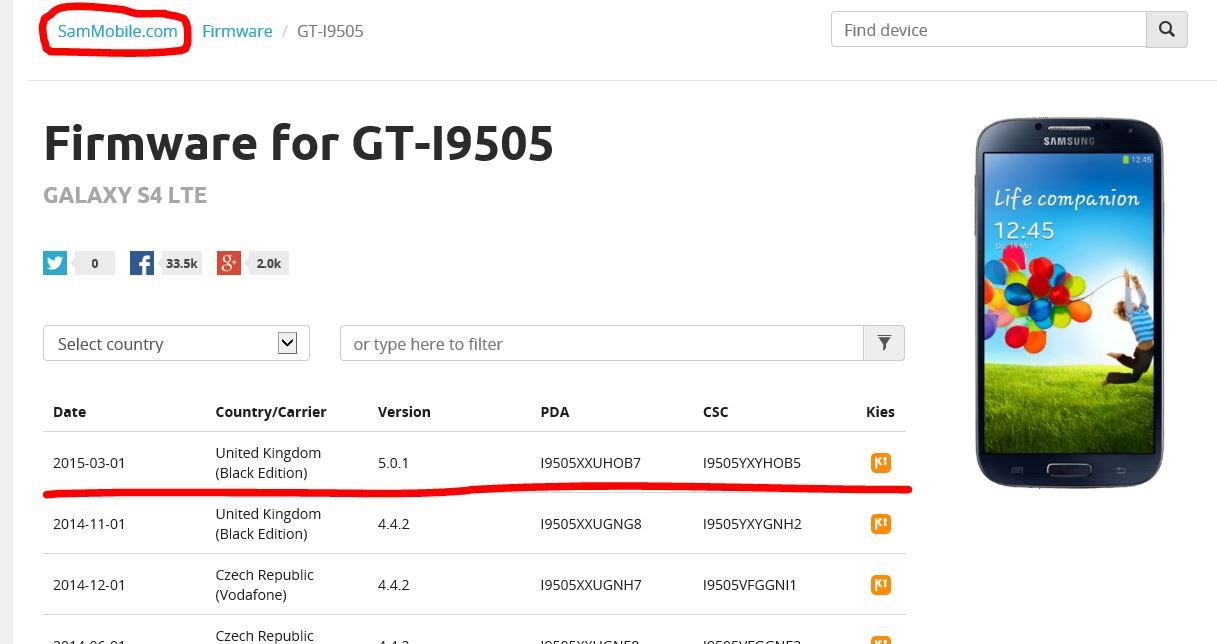Viewport: 1217px width, 644px height.
Task: Click the Galaxy S4 phone image
Action: [x=1069, y=302]
